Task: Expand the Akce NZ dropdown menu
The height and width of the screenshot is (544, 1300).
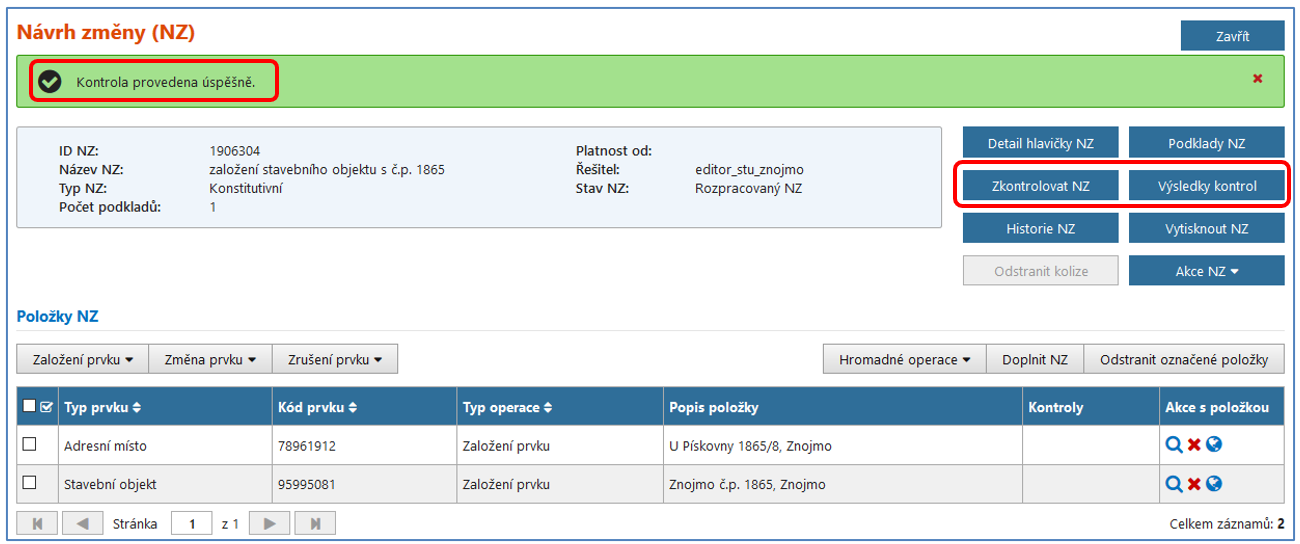Action: pyautogui.click(x=1206, y=271)
